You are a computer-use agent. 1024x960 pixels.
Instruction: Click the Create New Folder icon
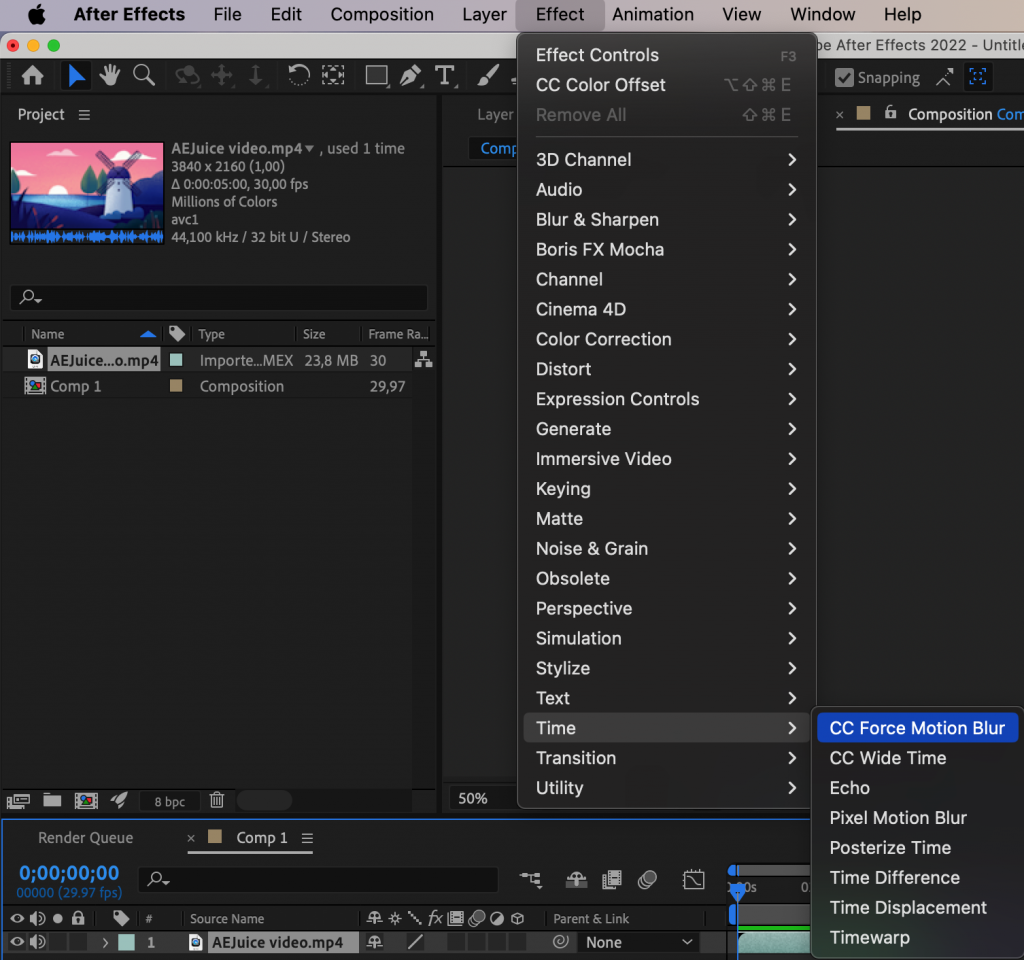[x=52, y=800]
